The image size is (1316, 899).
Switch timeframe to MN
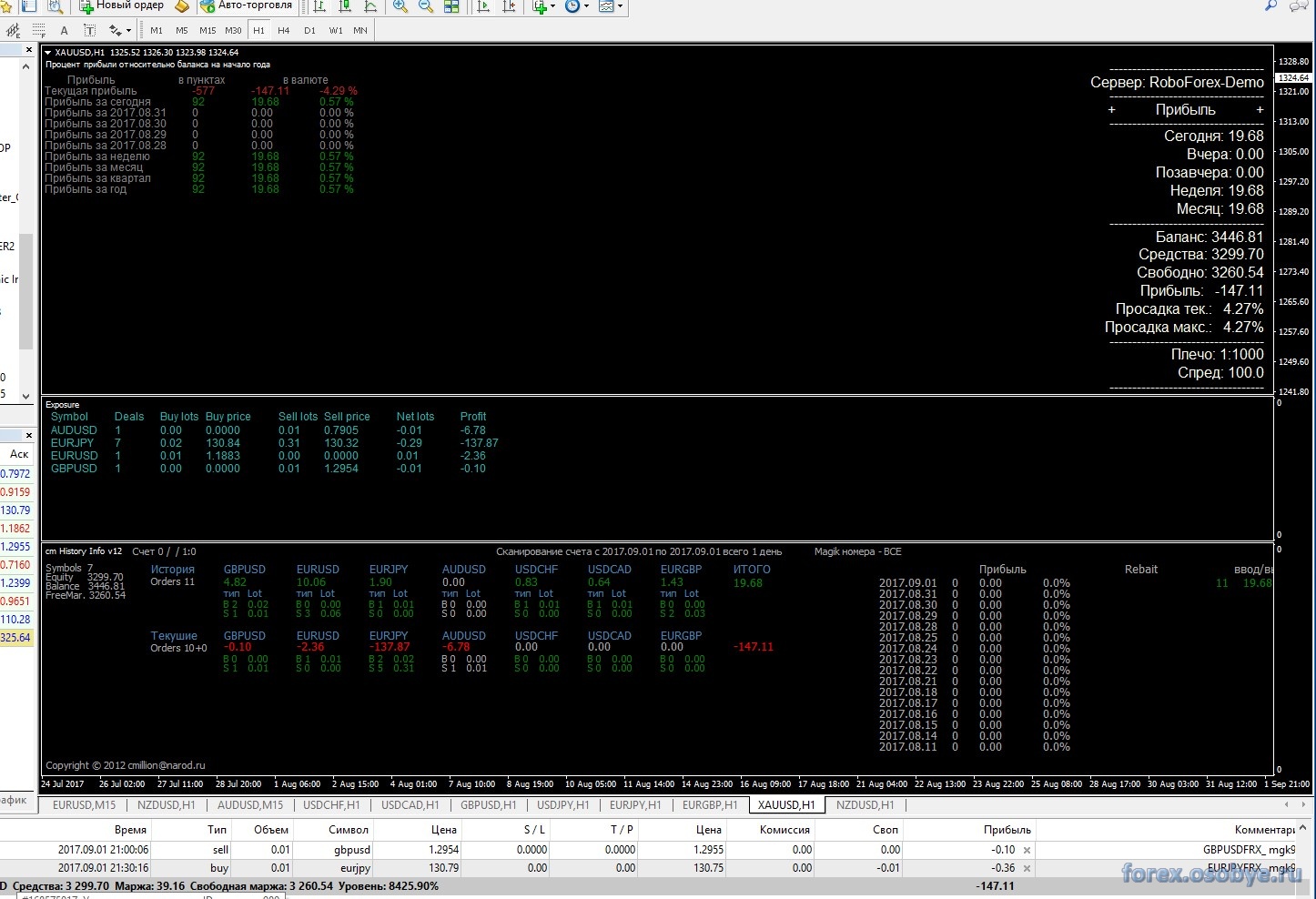click(360, 31)
